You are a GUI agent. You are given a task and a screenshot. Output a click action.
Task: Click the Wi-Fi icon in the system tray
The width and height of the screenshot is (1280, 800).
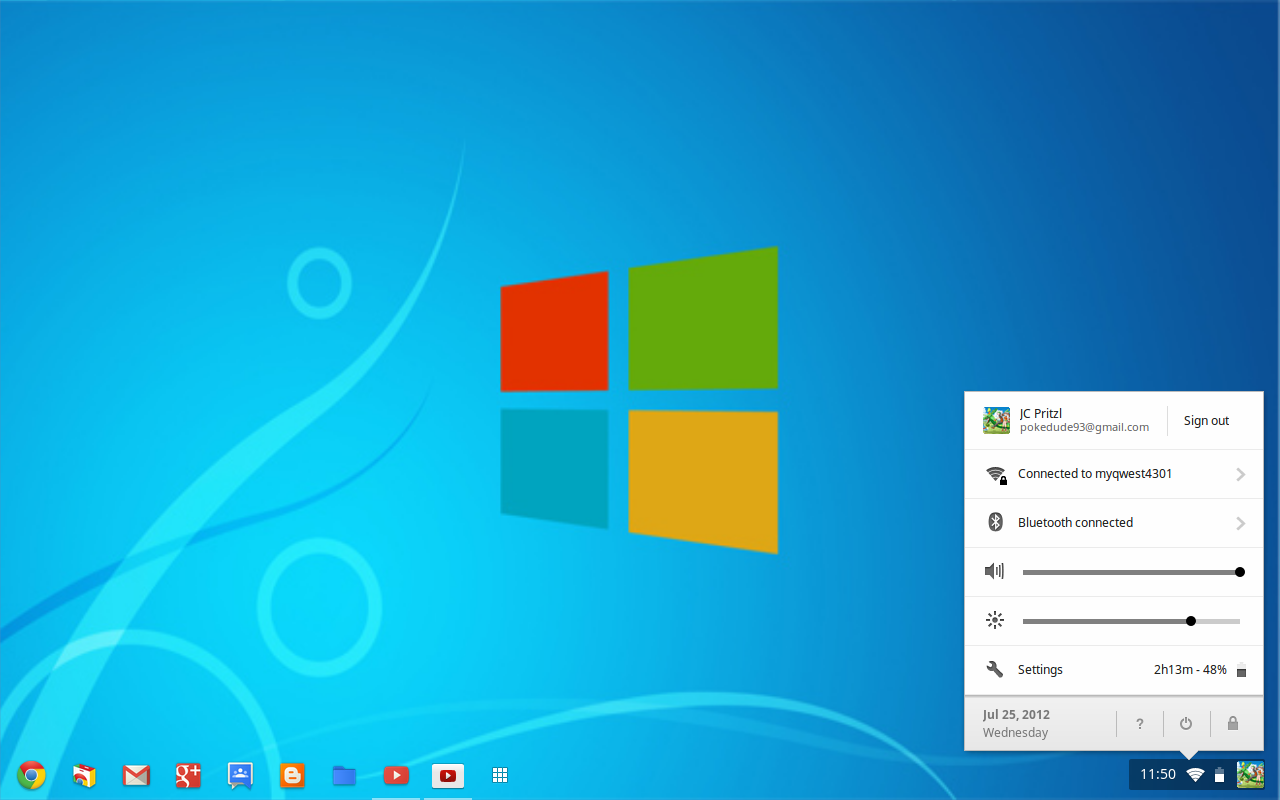(x=1195, y=775)
